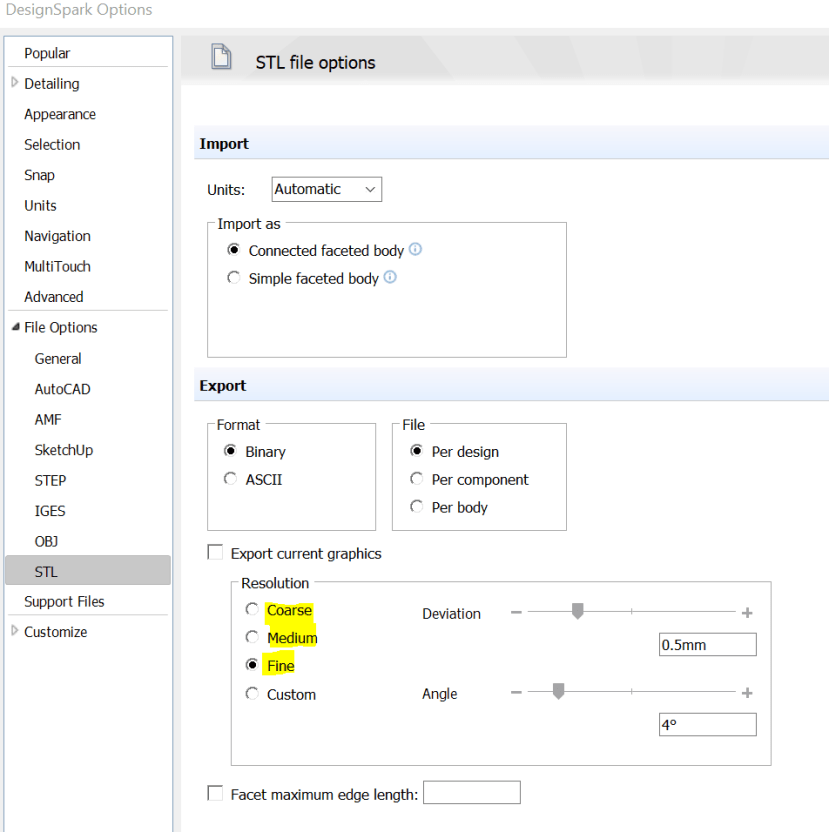Set resolution to Coarse

pos(252,609)
